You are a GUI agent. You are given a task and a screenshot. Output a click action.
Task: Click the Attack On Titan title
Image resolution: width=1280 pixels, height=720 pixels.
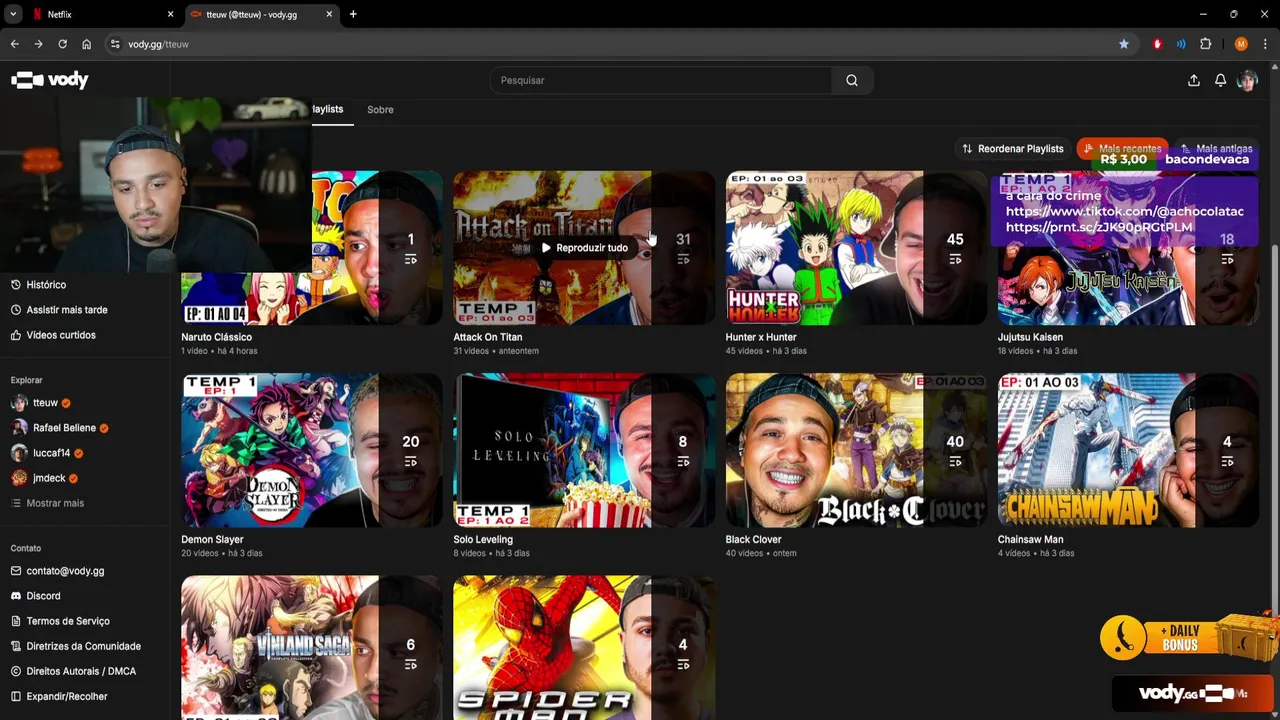[x=488, y=337]
